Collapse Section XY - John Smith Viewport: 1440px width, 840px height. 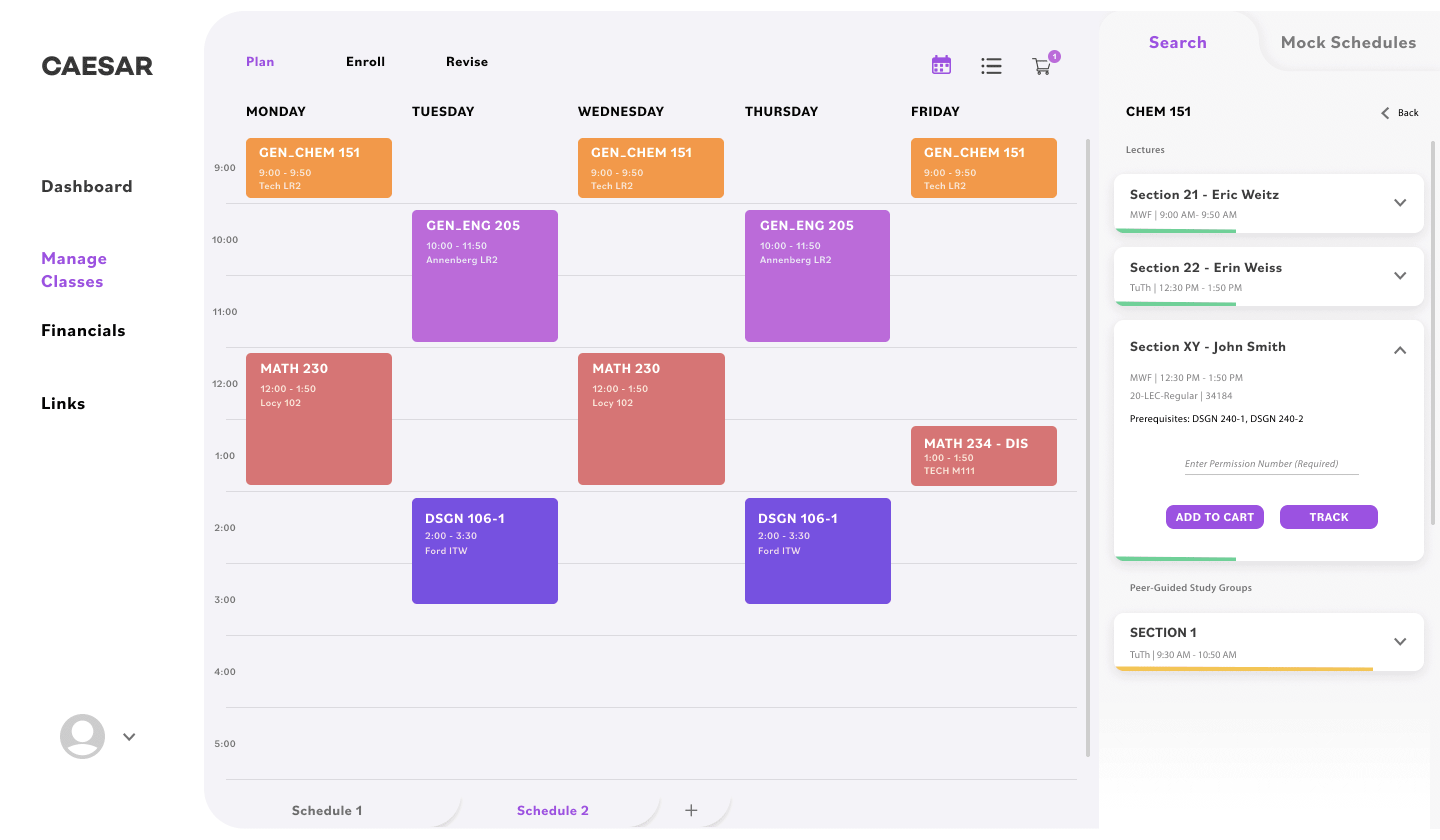[x=1399, y=349]
